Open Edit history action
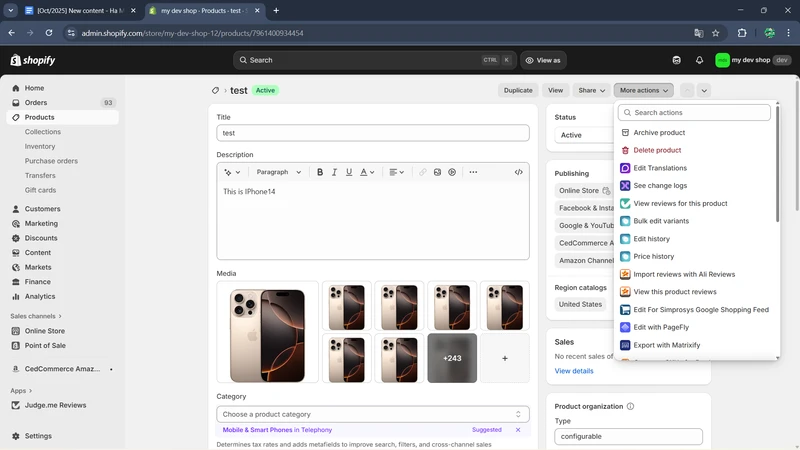Image resolution: width=800 pixels, height=450 pixels. (x=694, y=239)
